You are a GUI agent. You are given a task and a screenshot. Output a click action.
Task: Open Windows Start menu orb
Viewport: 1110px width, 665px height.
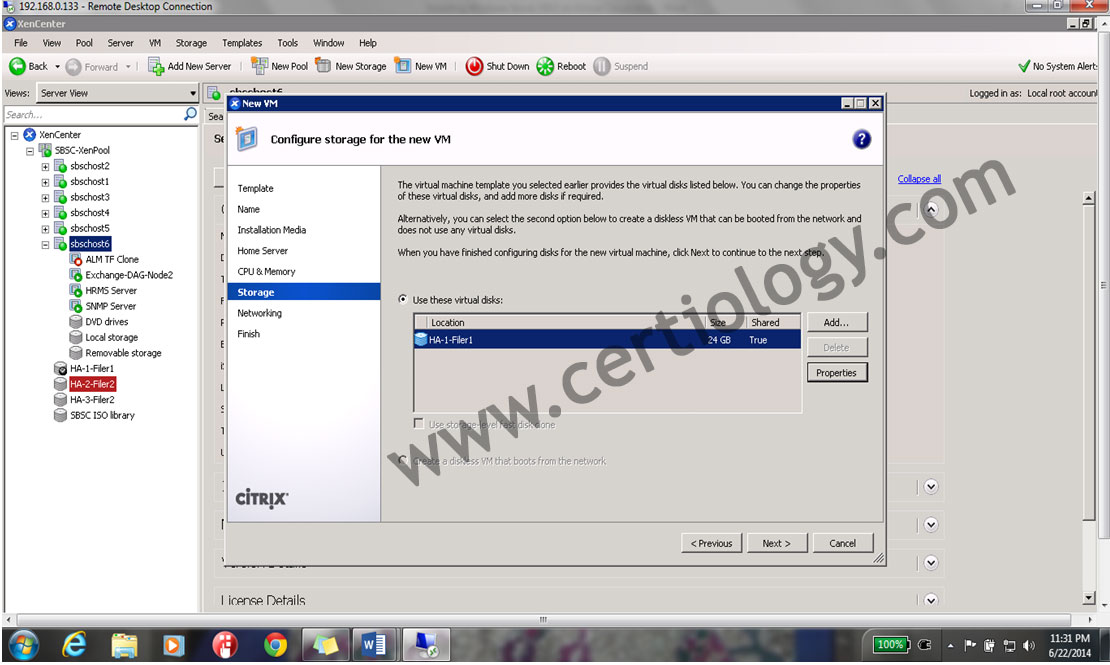click(x=24, y=644)
